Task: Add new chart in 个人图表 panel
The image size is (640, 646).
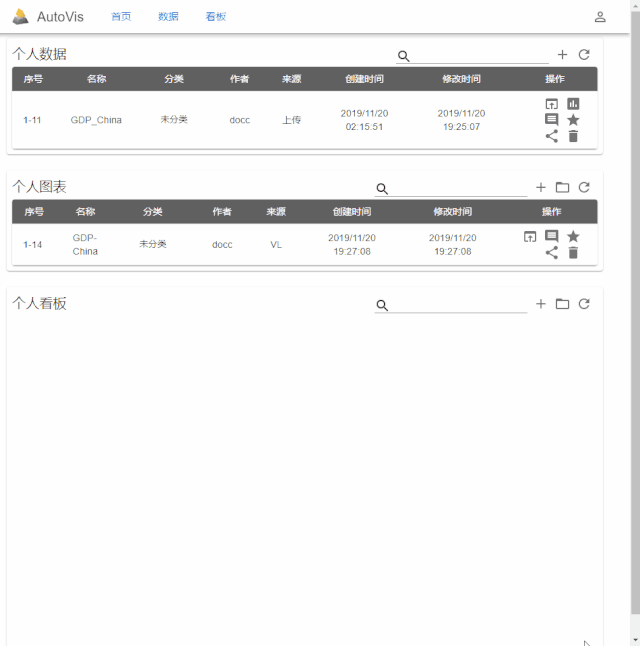Action: tap(541, 187)
